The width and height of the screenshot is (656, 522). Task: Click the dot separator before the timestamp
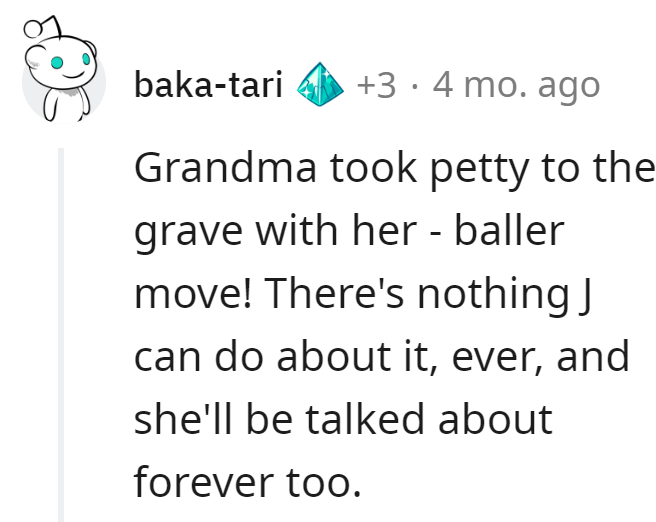click(414, 86)
